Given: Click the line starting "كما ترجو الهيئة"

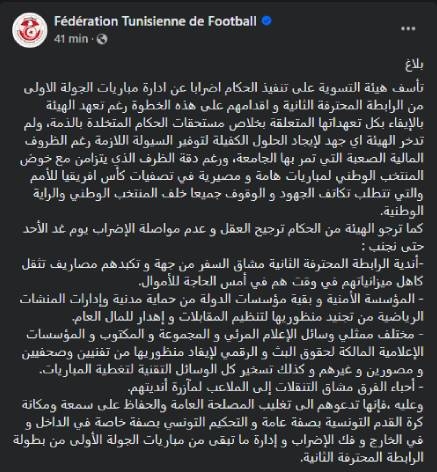Looking at the screenshot, I should click(223, 229).
